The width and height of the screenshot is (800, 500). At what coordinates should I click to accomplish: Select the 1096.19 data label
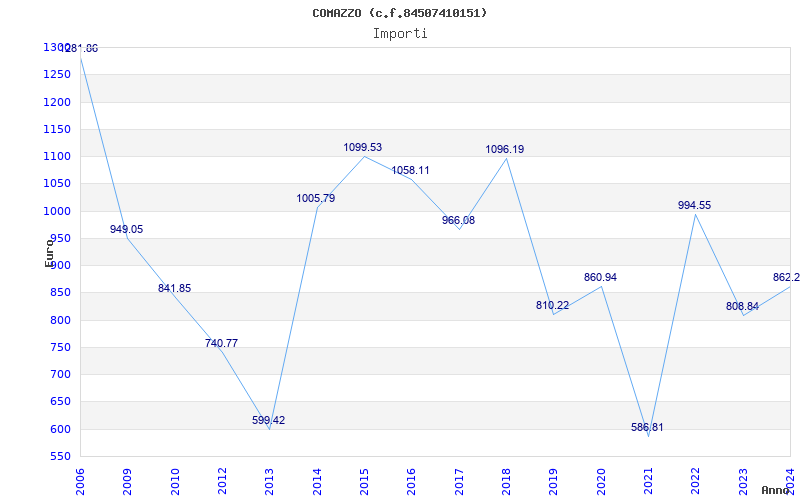point(505,149)
